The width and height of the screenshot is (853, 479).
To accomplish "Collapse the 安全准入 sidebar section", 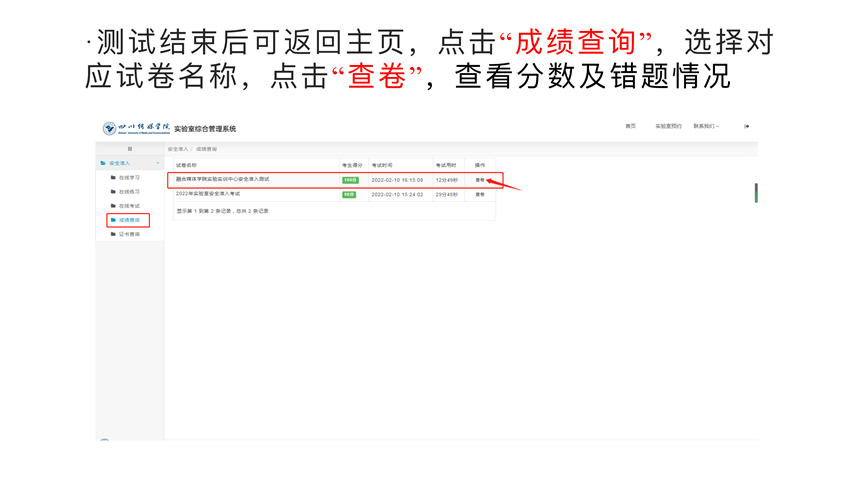I will tap(157, 163).
